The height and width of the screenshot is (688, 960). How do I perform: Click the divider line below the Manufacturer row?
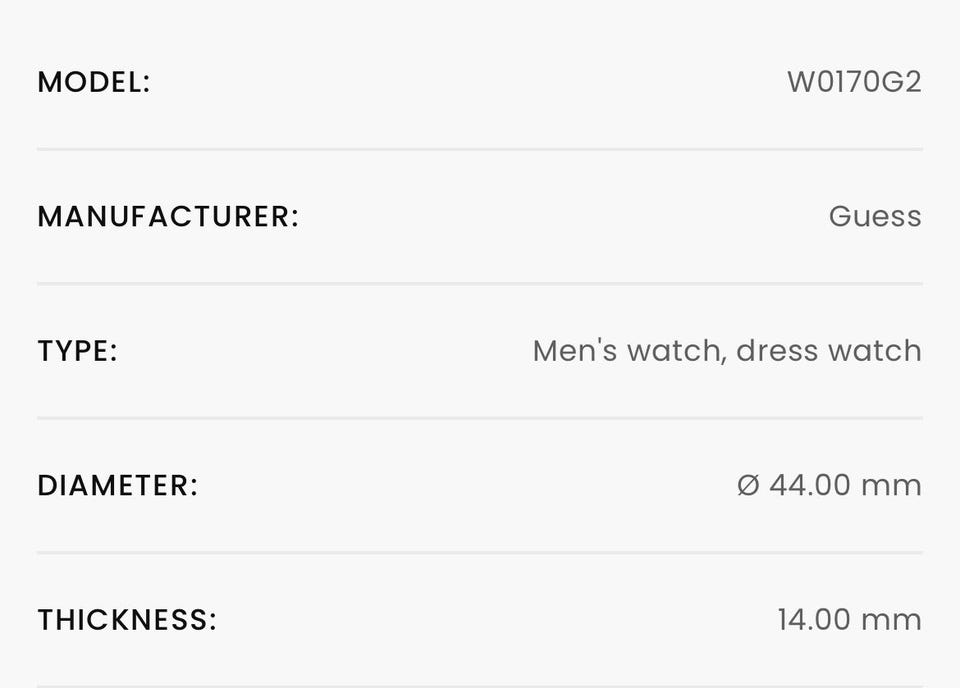click(480, 283)
